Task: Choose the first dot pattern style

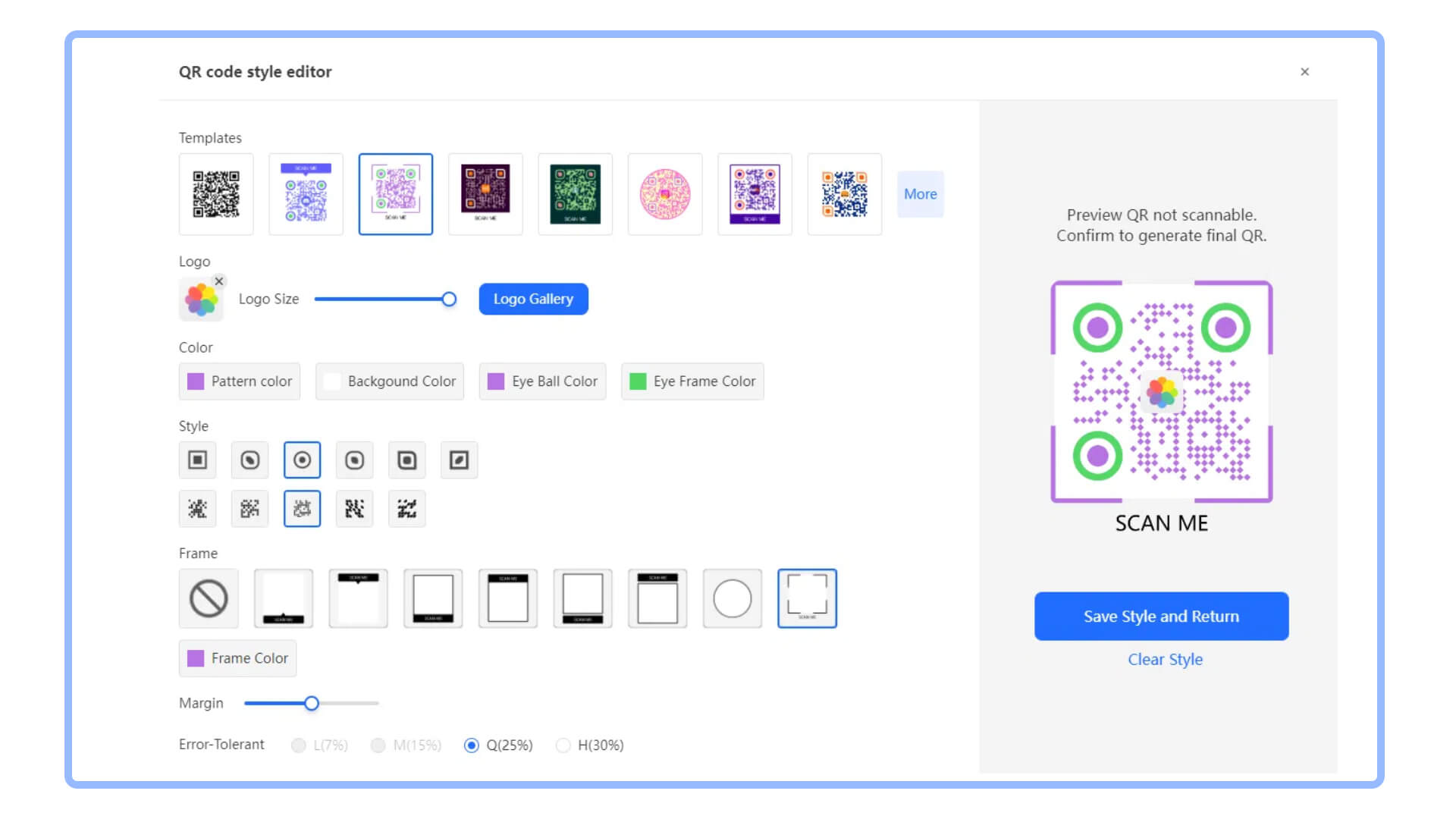Action: (x=197, y=508)
